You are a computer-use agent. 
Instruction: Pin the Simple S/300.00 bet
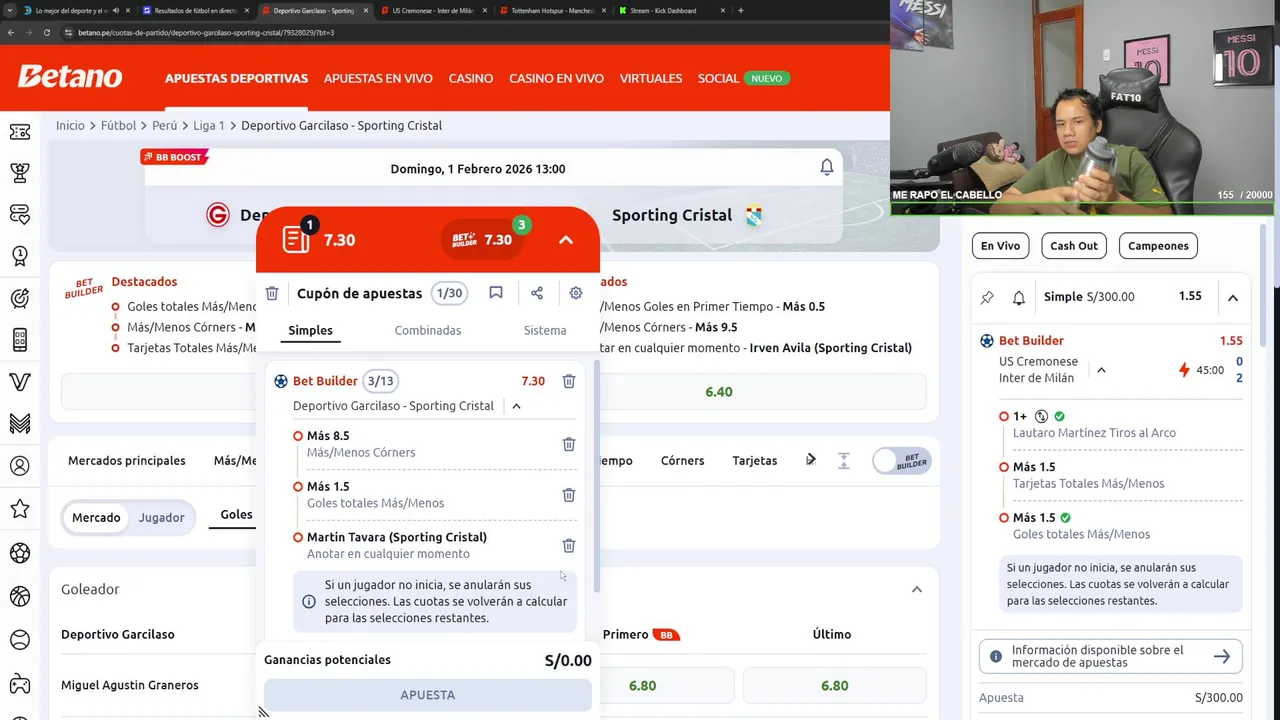point(987,298)
